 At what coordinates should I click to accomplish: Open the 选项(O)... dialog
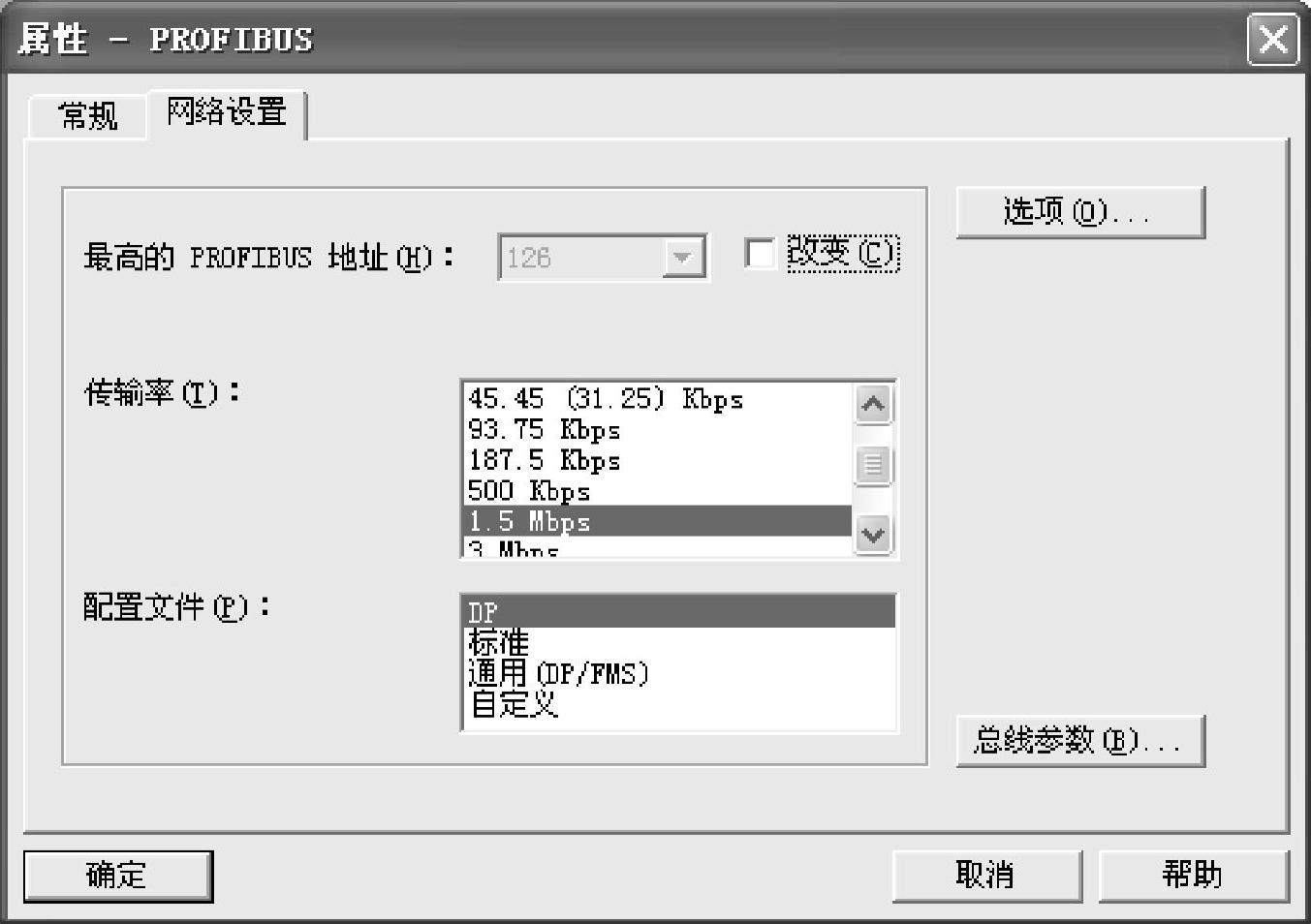tap(1080, 212)
